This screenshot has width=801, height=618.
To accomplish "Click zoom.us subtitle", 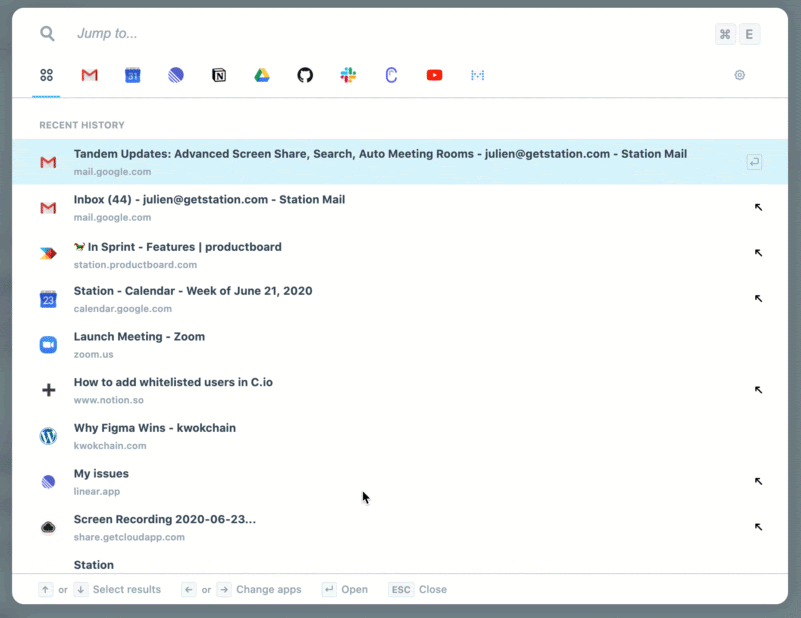I will (x=93, y=354).
